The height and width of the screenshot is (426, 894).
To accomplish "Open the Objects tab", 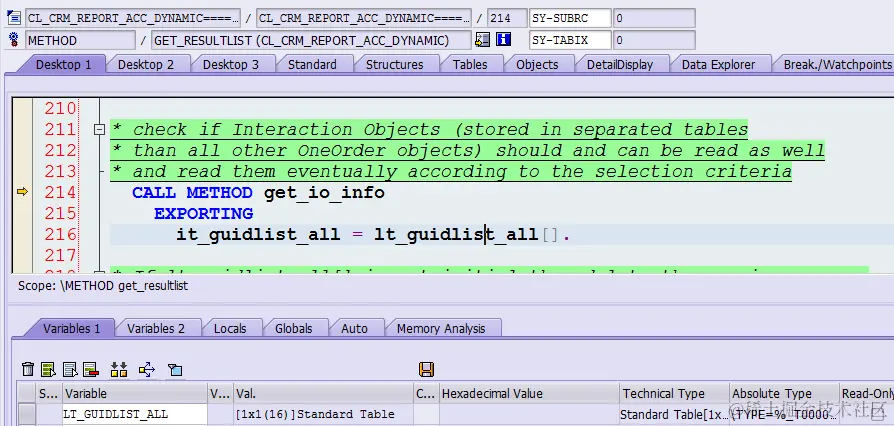I will pos(537,64).
